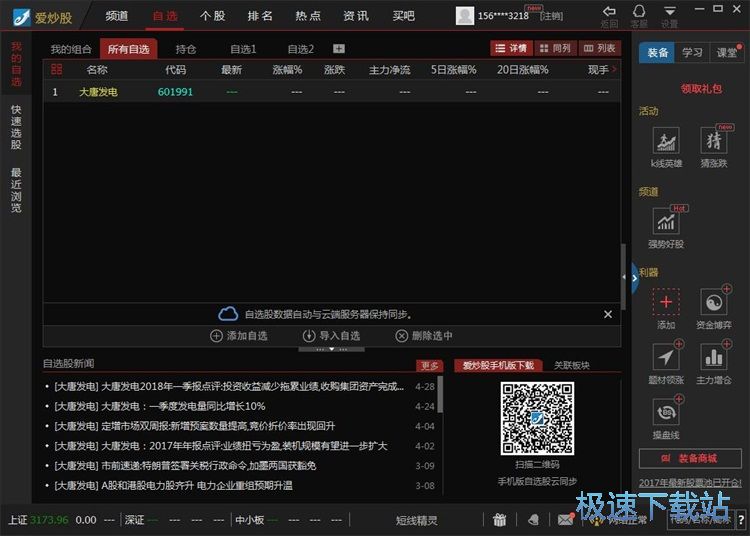Switch to 学习 panel tab
750x536 pixels.
[x=692, y=52]
